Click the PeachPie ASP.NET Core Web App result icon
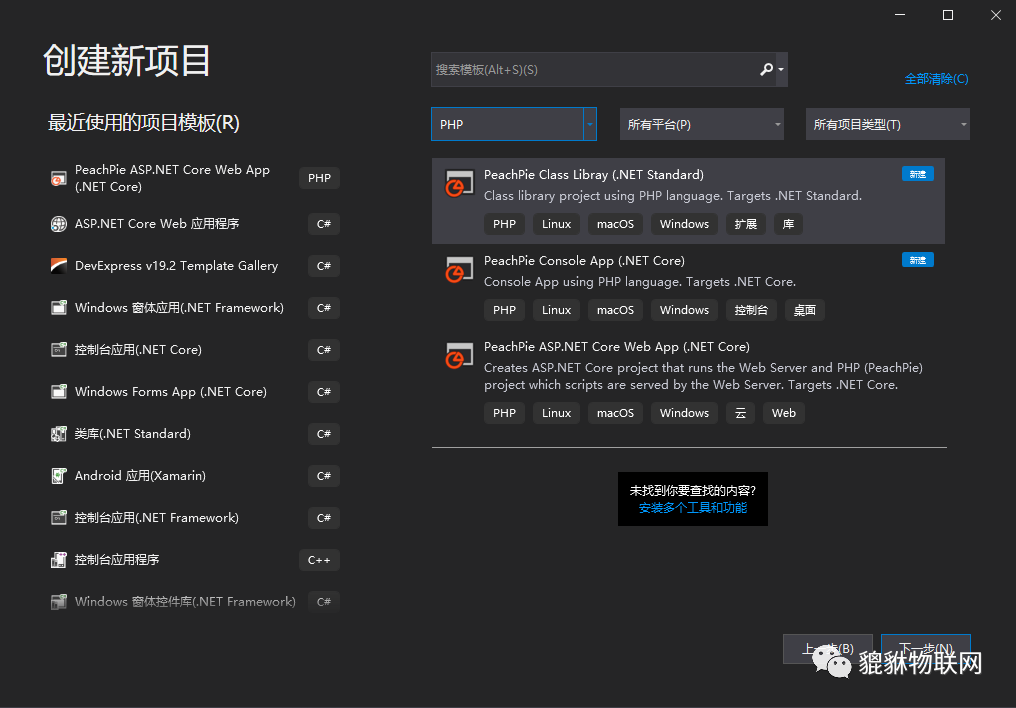The image size is (1016, 708). 459,356
